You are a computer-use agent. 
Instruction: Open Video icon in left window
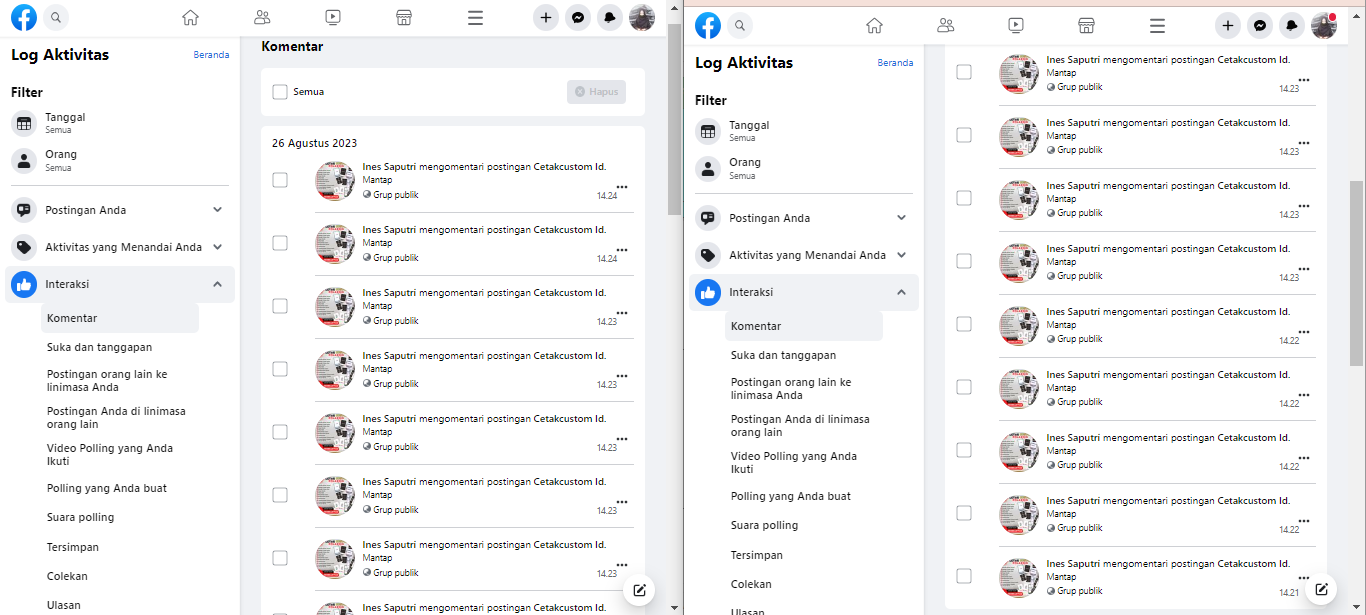[333, 17]
